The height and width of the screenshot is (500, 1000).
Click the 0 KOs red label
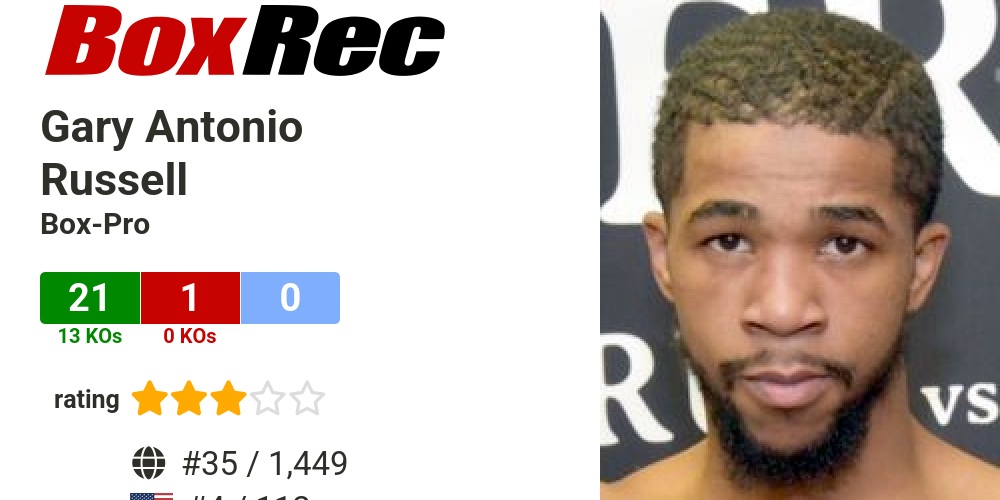point(190,336)
